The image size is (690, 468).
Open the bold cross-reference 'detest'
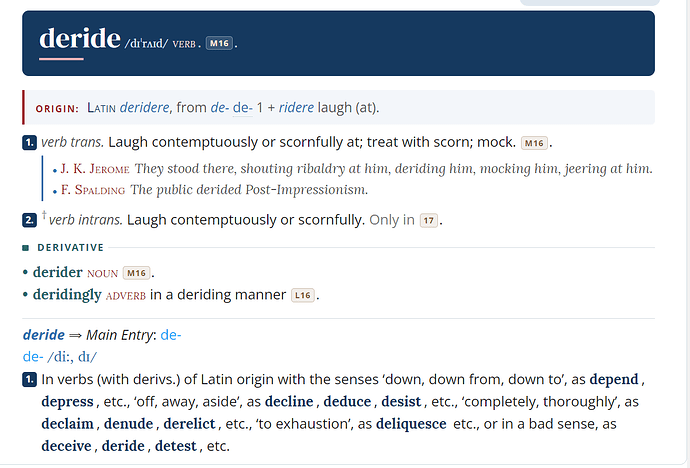tap(176, 446)
